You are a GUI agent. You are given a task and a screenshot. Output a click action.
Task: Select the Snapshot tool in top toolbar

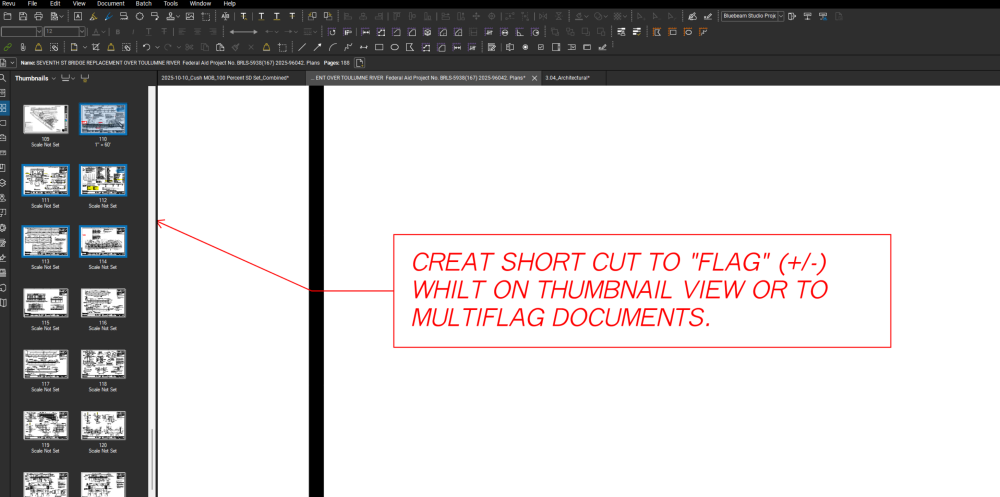(205, 16)
